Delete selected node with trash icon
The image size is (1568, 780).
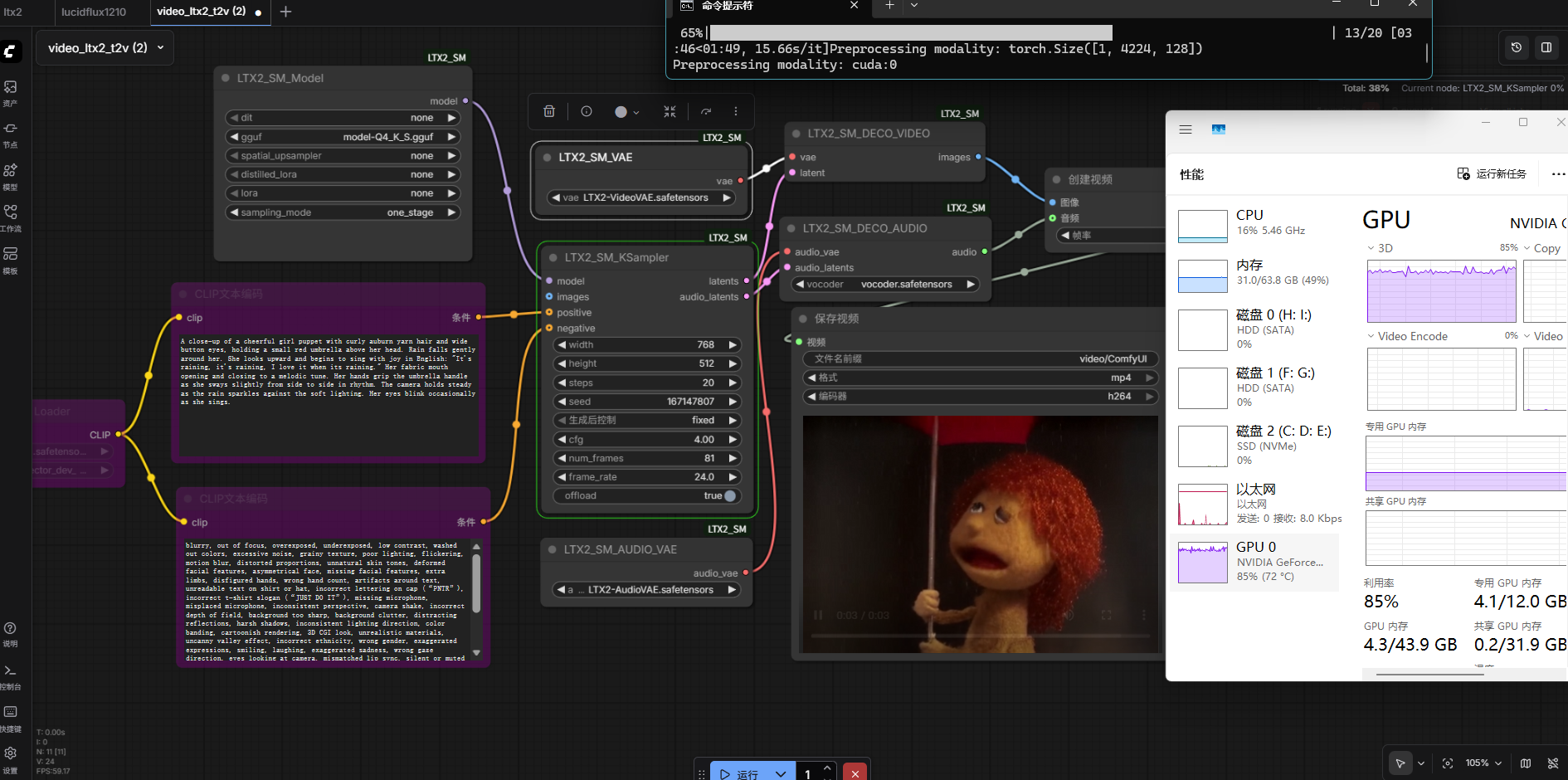(x=549, y=111)
